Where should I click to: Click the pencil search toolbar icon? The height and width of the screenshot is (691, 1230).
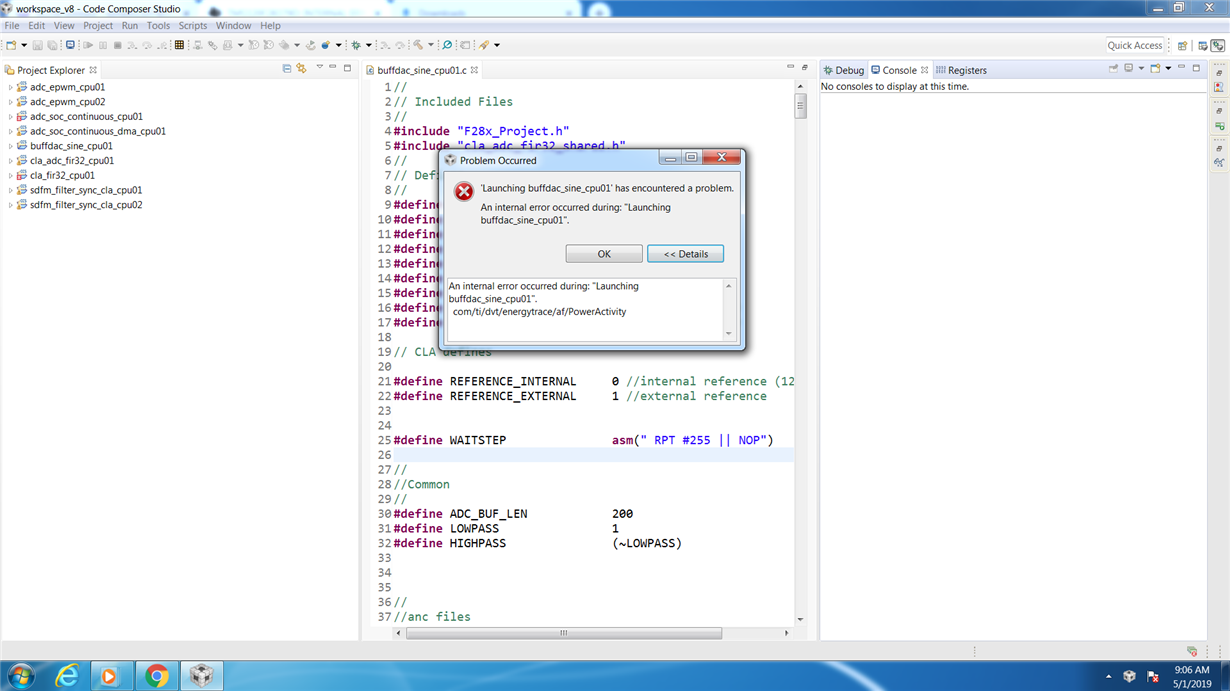[484, 45]
